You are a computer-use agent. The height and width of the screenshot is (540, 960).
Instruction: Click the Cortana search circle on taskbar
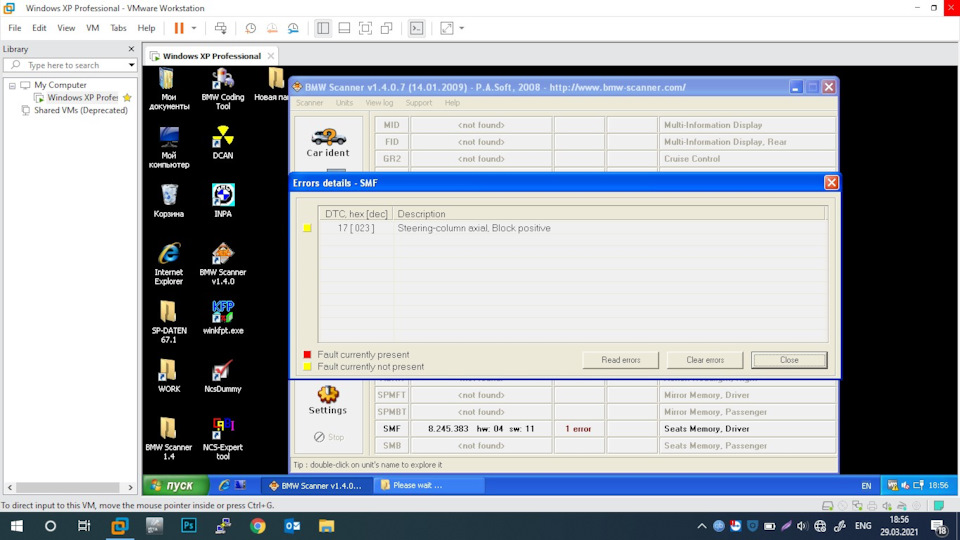50,525
